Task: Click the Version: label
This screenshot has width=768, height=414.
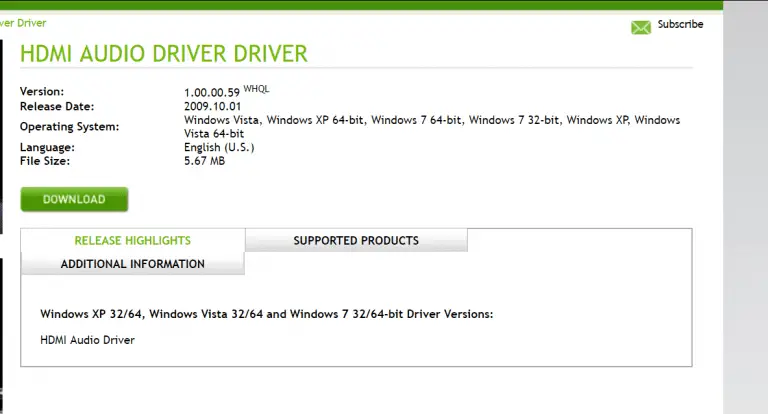Action: [x=42, y=92]
